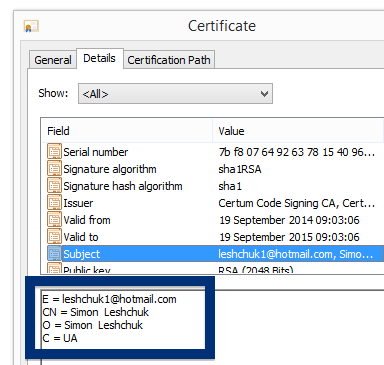Click the O = Simon Leshchuk detail line
The width and height of the screenshot is (384, 365).
pyautogui.click(x=92, y=325)
